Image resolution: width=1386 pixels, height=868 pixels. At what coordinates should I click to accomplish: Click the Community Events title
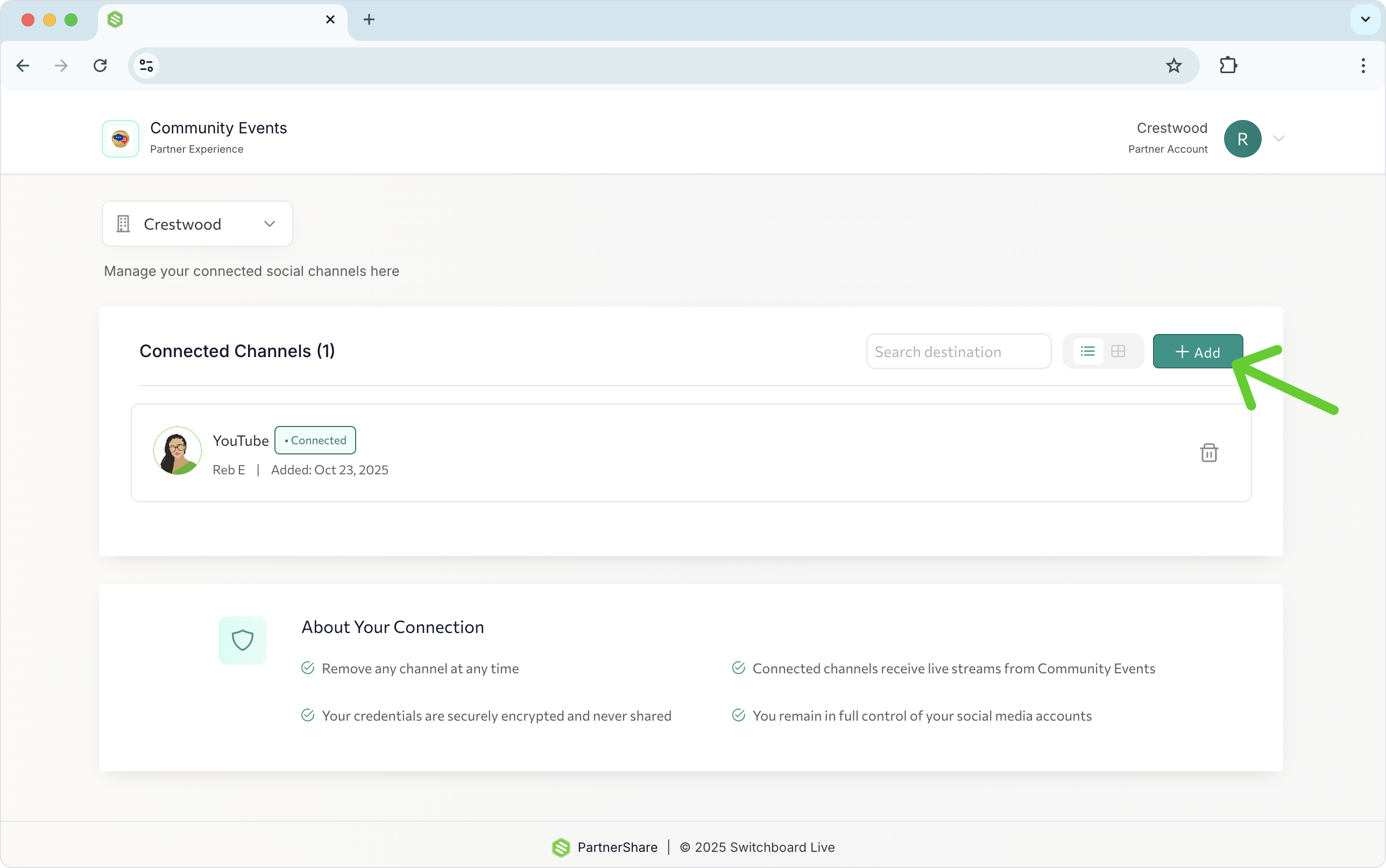[219, 128]
